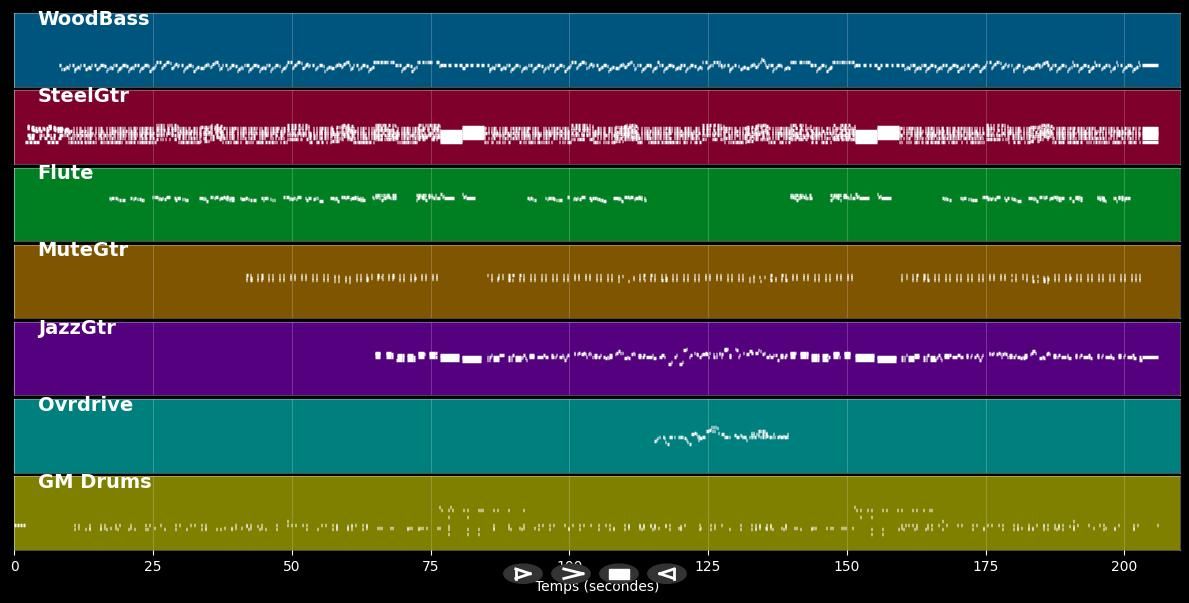Click the Ovrdrive track title

pyautogui.click(x=85, y=405)
